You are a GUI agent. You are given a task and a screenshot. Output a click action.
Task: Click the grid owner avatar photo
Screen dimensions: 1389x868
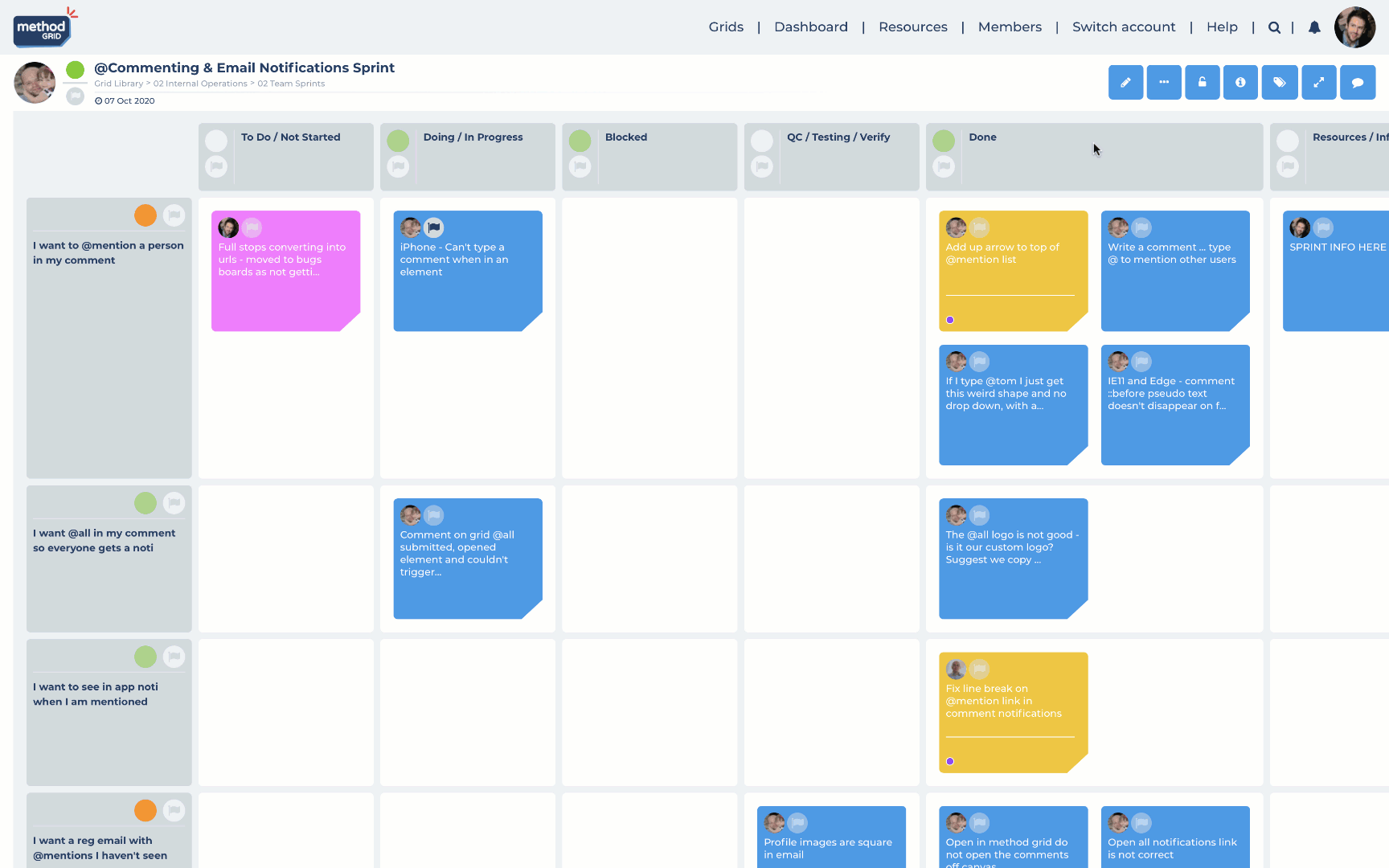[x=35, y=83]
